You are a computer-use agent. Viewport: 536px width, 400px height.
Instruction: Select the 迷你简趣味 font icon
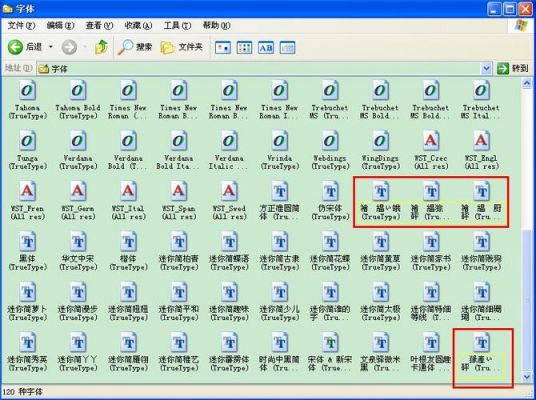[x=229, y=292]
